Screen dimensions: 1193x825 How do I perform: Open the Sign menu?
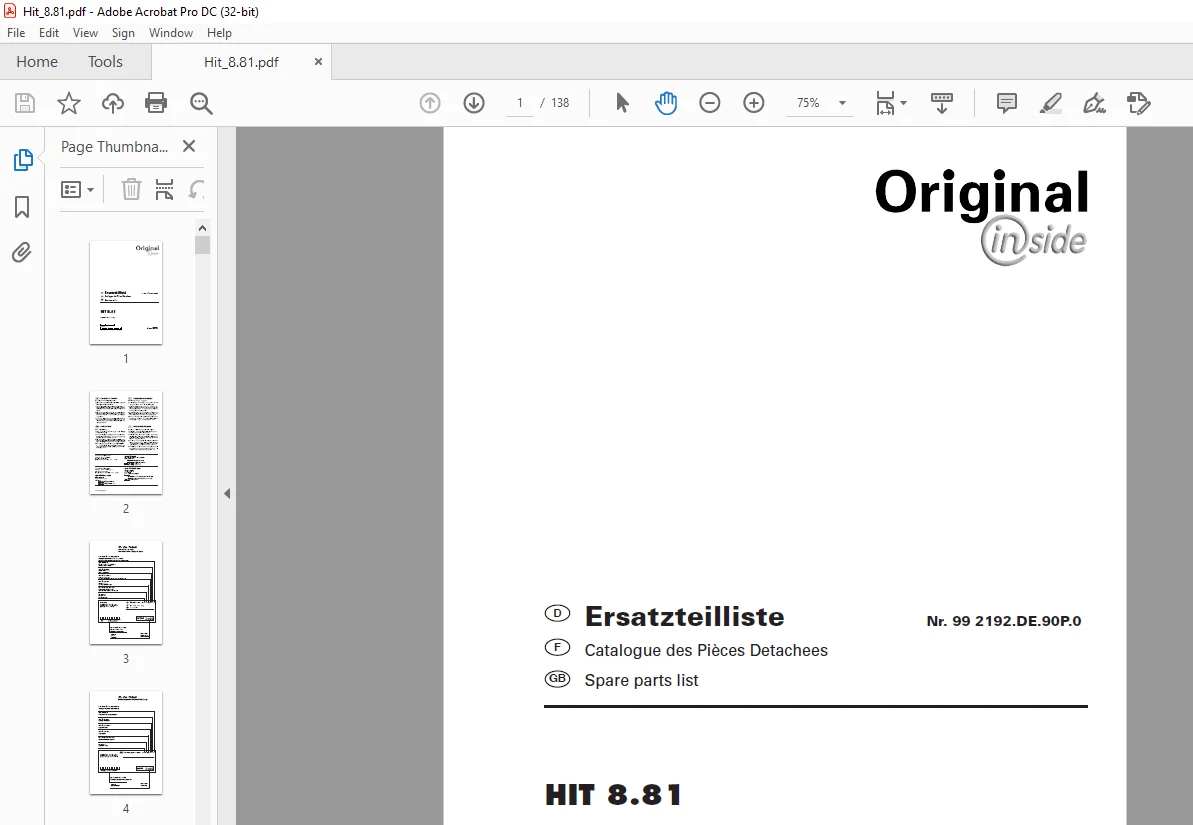(123, 33)
